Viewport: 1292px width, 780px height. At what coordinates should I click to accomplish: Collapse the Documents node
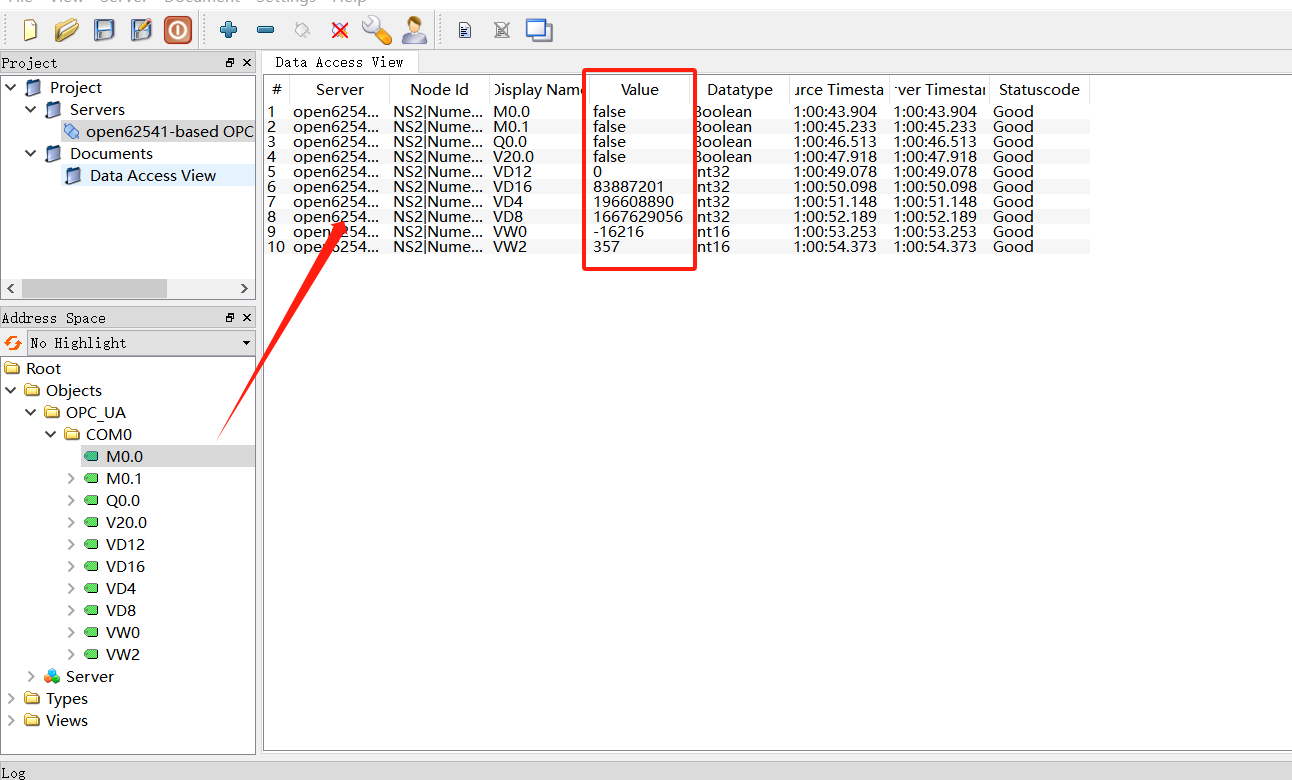[30, 154]
